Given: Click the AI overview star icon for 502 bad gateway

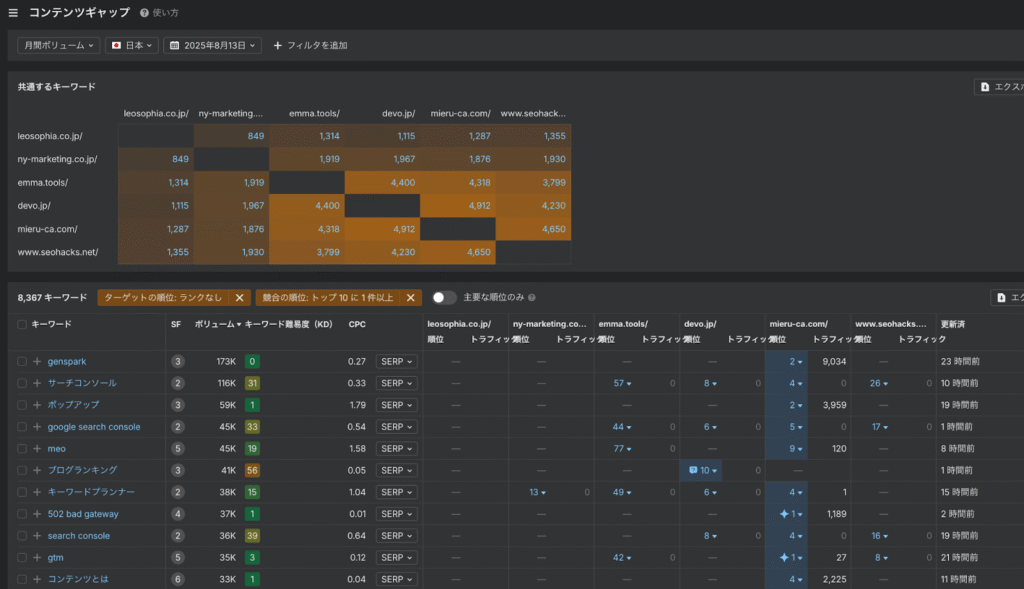Looking at the screenshot, I should pyautogui.click(x=784, y=514).
